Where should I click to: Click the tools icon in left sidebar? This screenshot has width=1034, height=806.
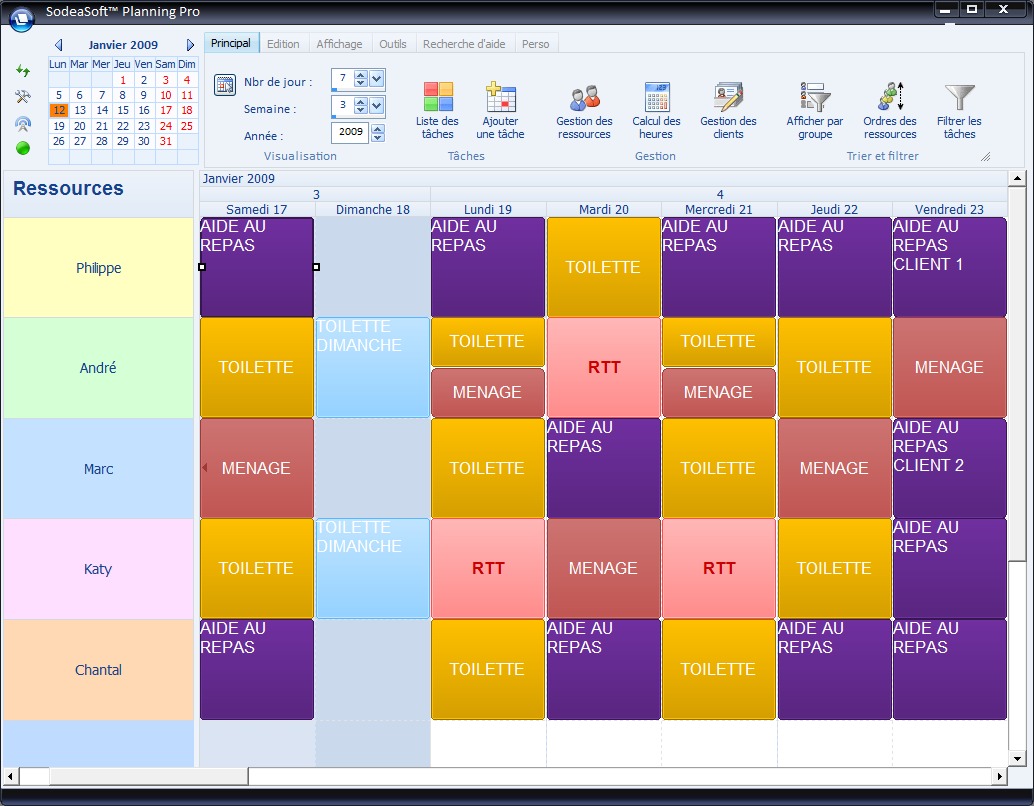pyautogui.click(x=20, y=97)
